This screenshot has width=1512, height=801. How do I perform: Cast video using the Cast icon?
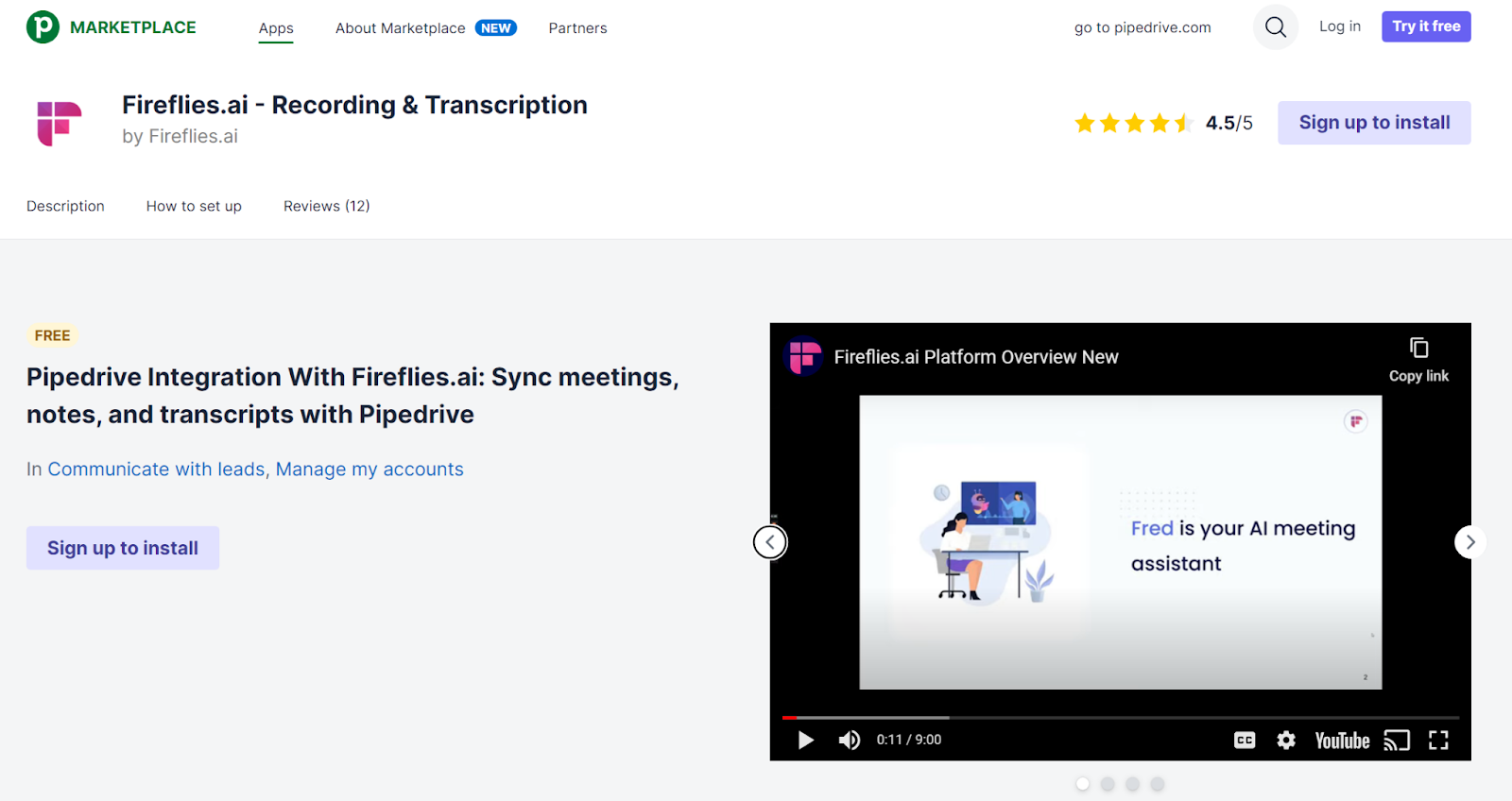(1396, 740)
